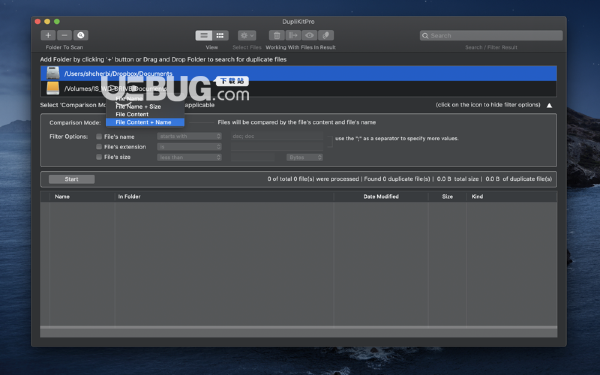
Task: Open the 'starts with' dropdown
Action: coord(189,136)
